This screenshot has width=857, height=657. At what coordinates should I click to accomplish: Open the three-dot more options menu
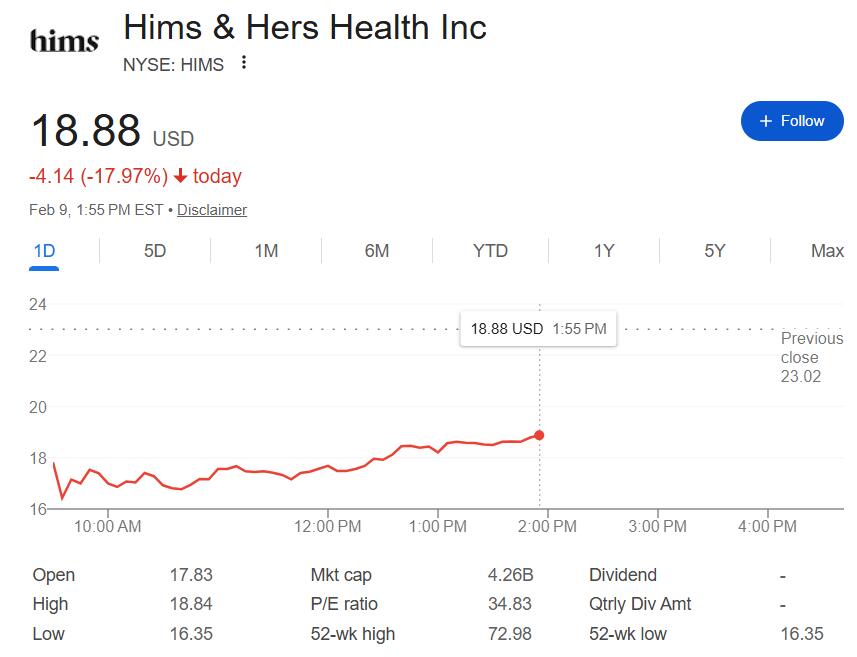point(244,64)
